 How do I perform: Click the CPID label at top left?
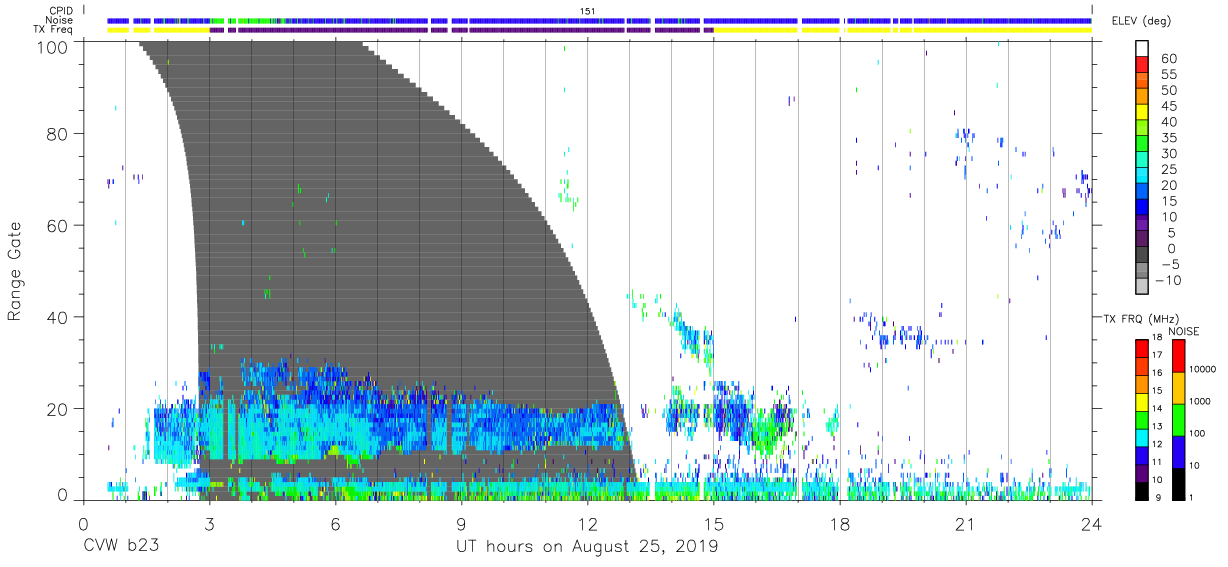[60, 10]
